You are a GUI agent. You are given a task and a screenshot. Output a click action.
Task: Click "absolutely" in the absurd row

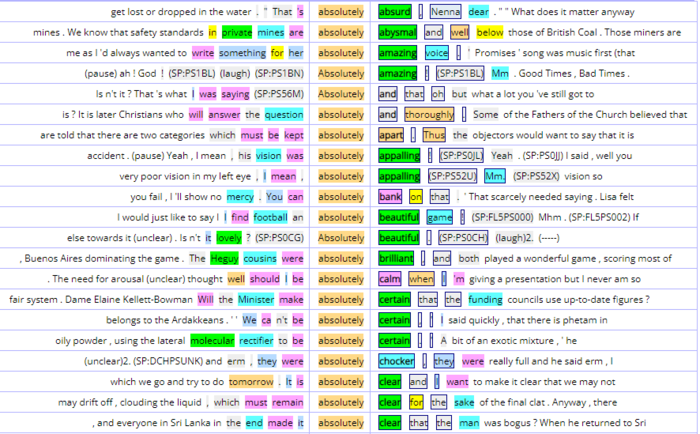pyautogui.click(x=341, y=12)
